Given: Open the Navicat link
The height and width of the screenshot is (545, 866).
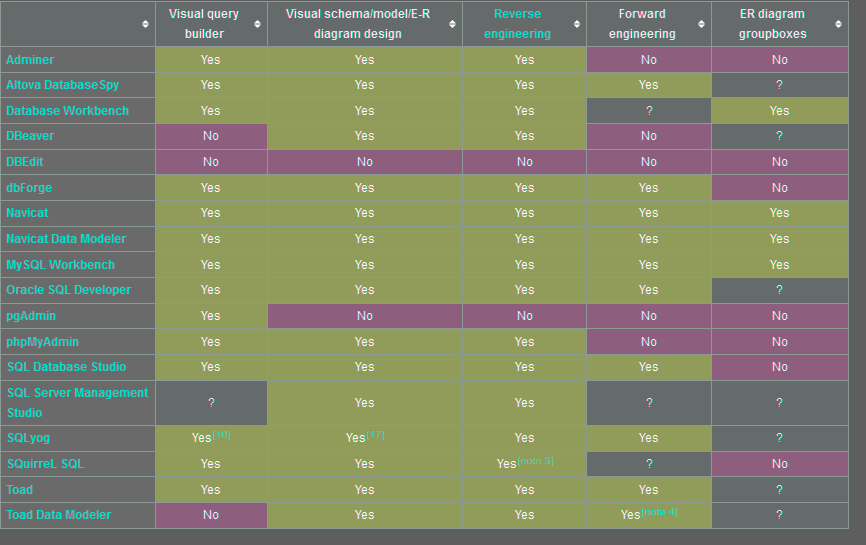Looking at the screenshot, I should click(27, 213).
